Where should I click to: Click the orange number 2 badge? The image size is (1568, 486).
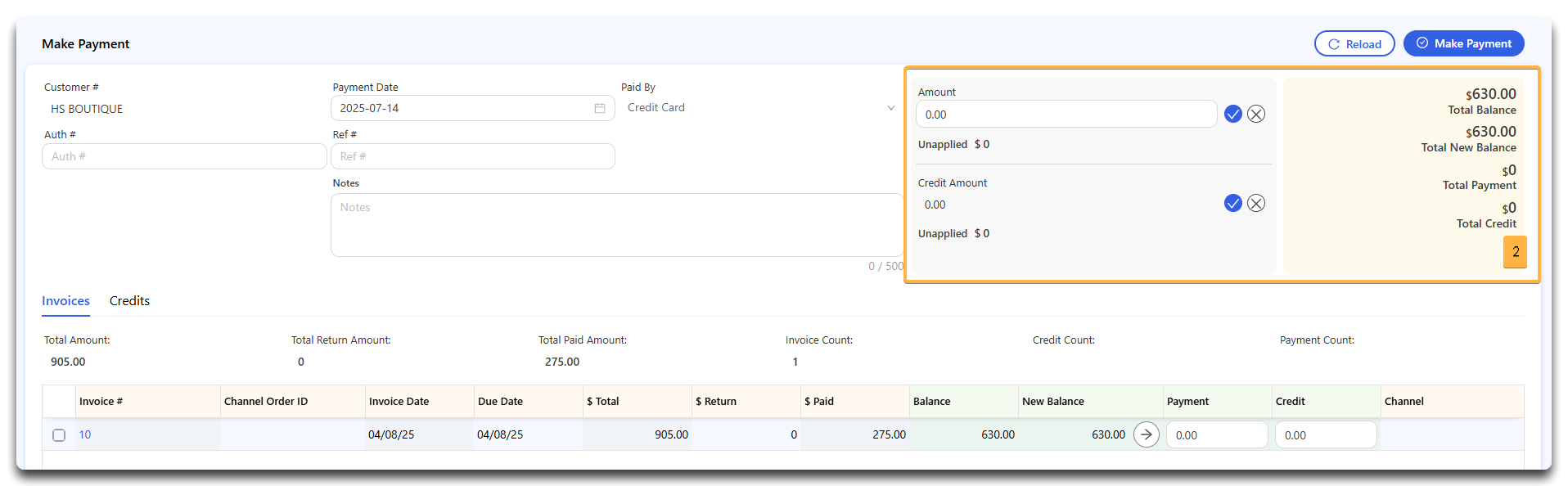tap(1515, 252)
